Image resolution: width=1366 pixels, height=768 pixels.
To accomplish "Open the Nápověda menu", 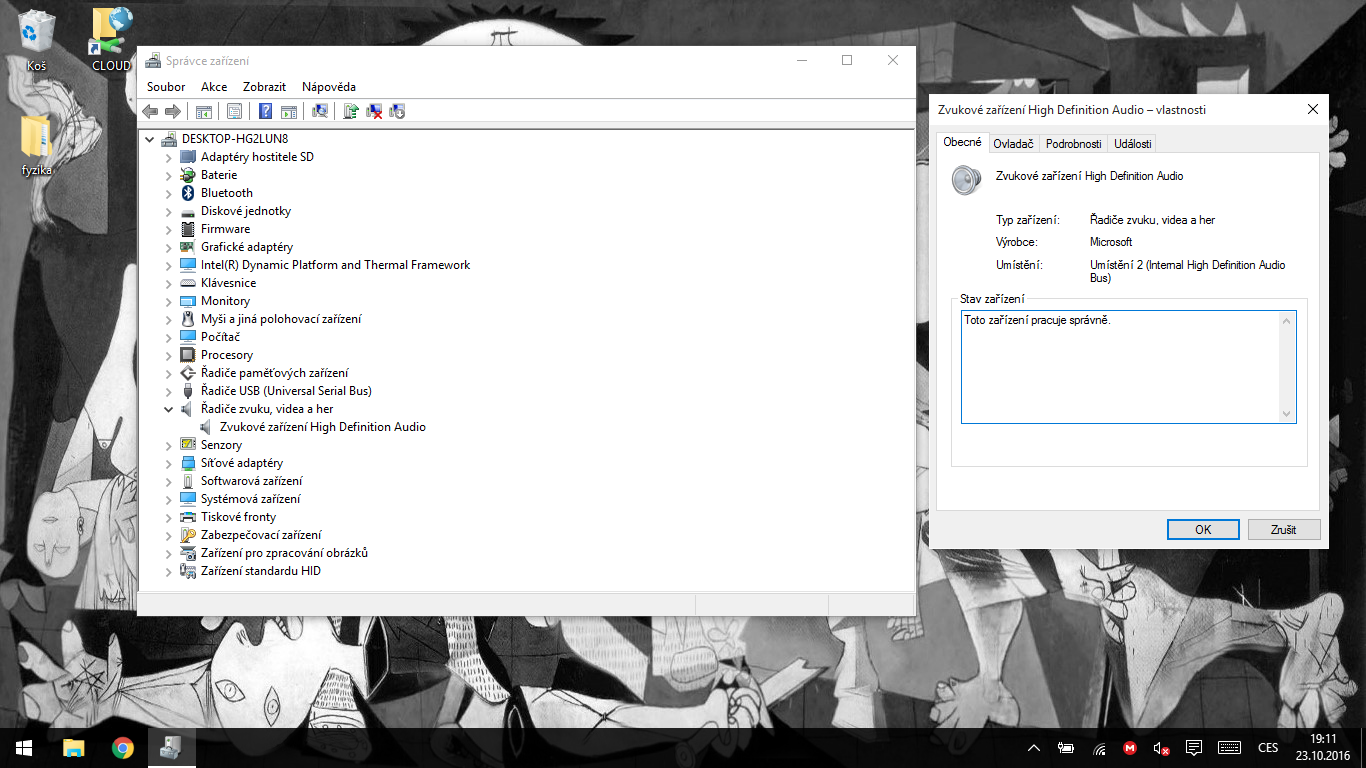I will coord(329,87).
